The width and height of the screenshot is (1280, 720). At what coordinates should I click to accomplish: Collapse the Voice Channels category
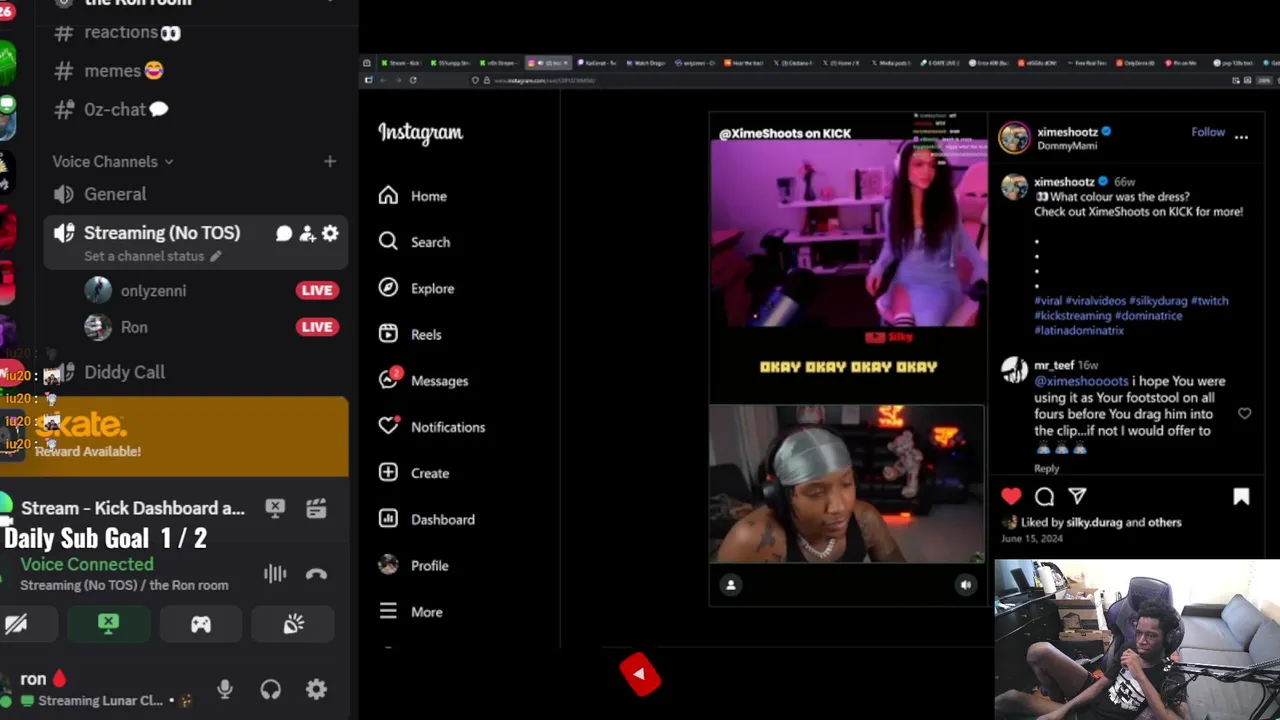click(x=113, y=161)
